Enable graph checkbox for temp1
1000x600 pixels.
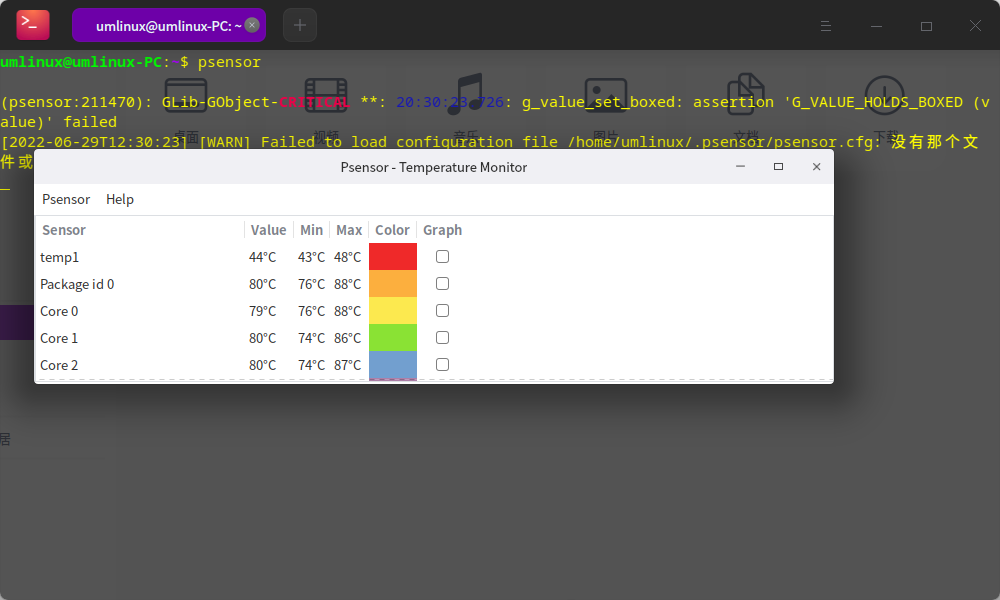pyautogui.click(x=443, y=256)
